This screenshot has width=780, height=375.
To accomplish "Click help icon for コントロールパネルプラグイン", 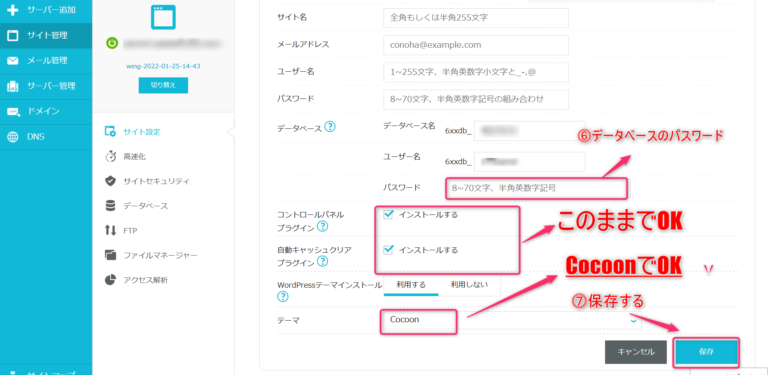I will pos(322,227).
